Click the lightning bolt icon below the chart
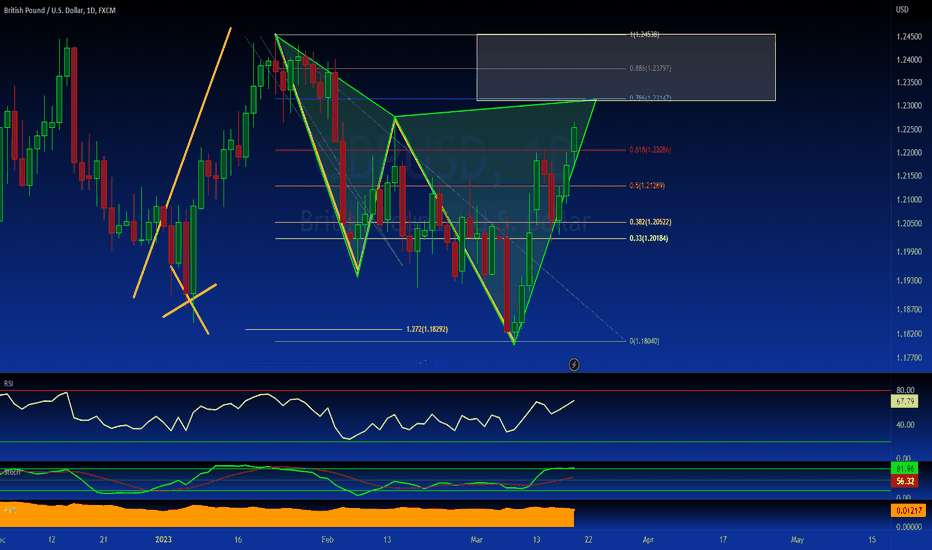This screenshot has width=932, height=550. tap(574, 364)
